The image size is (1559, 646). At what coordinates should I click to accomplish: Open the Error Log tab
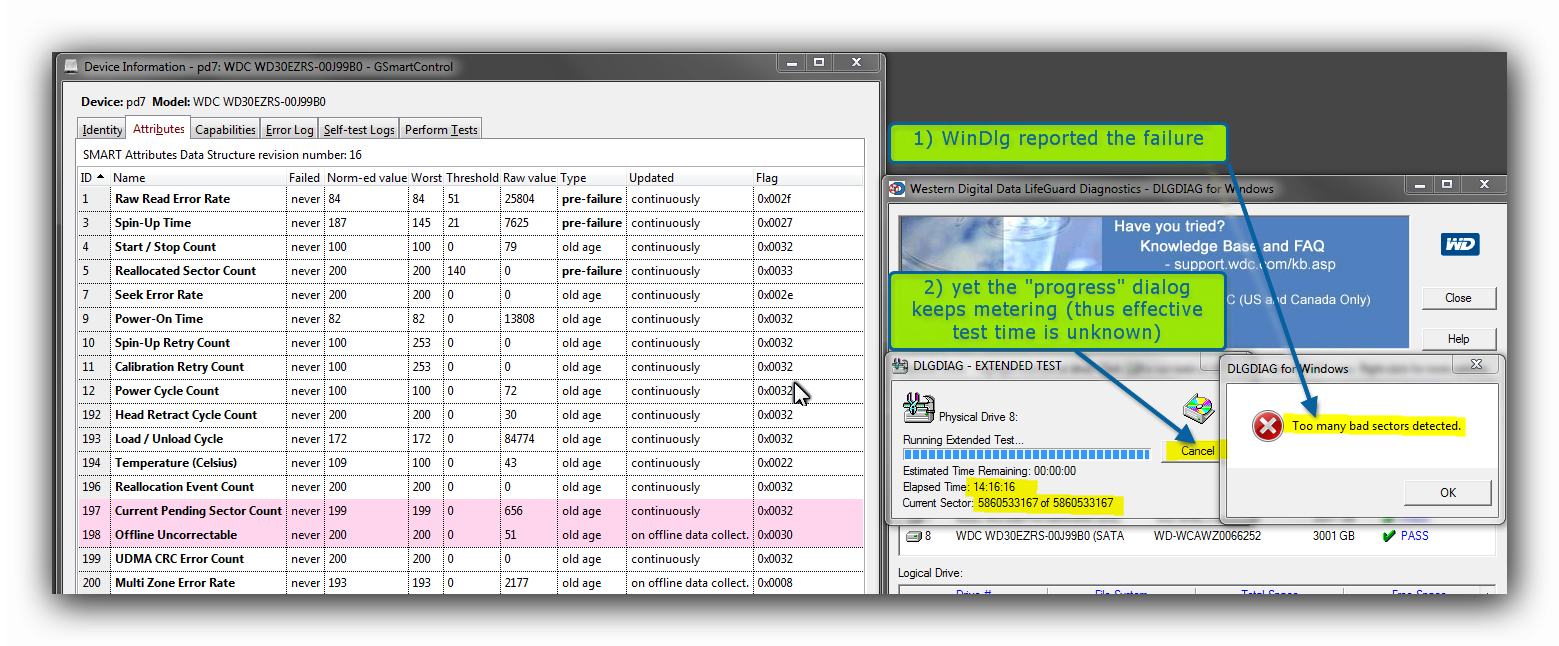[290, 130]
